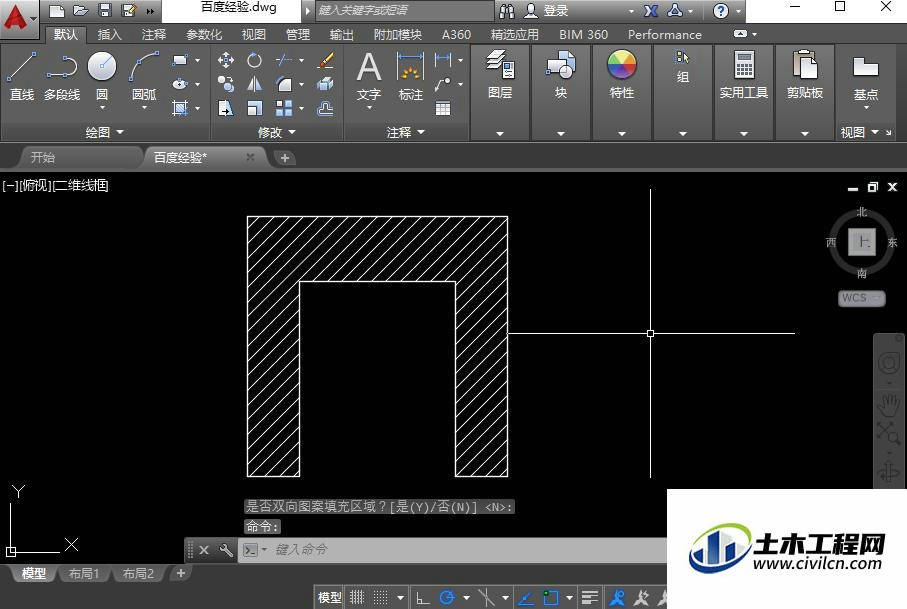The image size is (907, 609).
Task: Open the Layer (图层) panel
Action: [x=500, y=75]
